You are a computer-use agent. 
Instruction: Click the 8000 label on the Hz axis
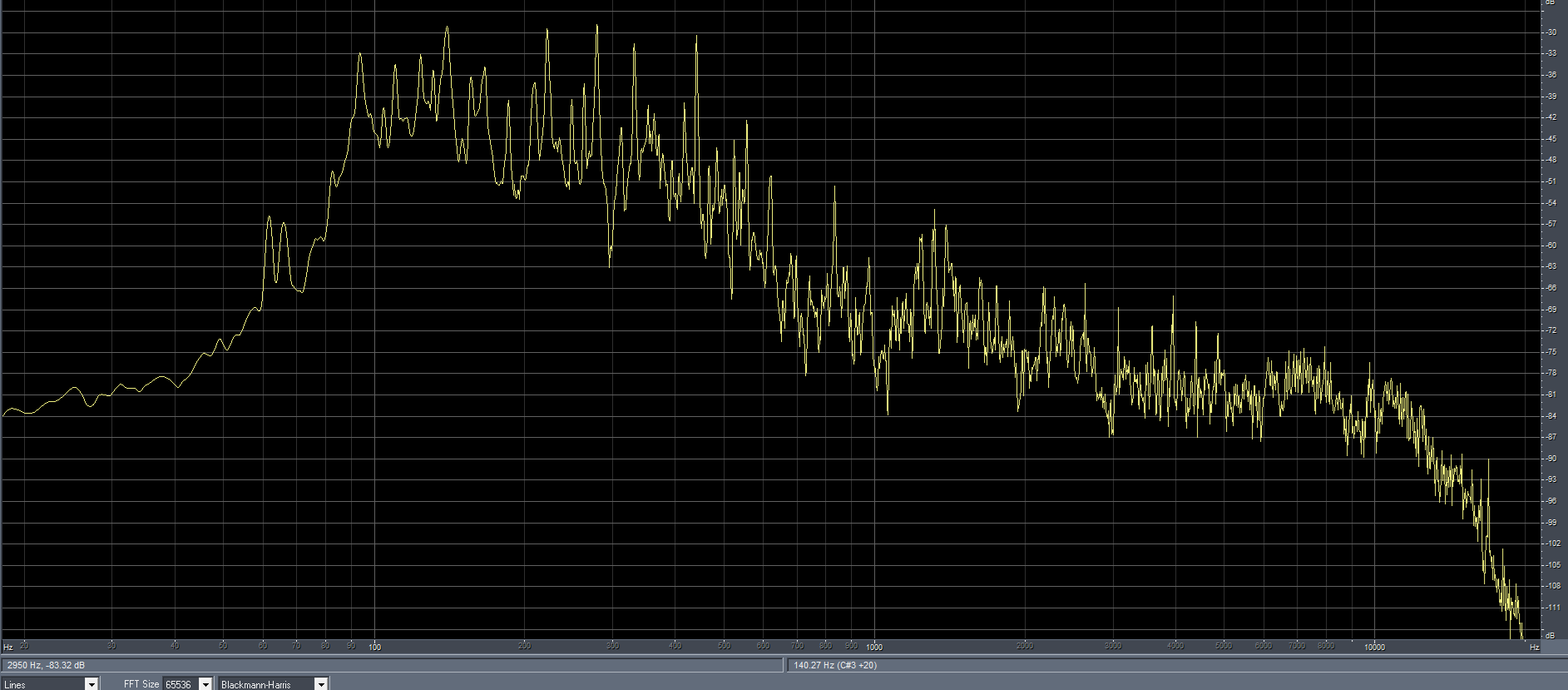(1326, 646)
